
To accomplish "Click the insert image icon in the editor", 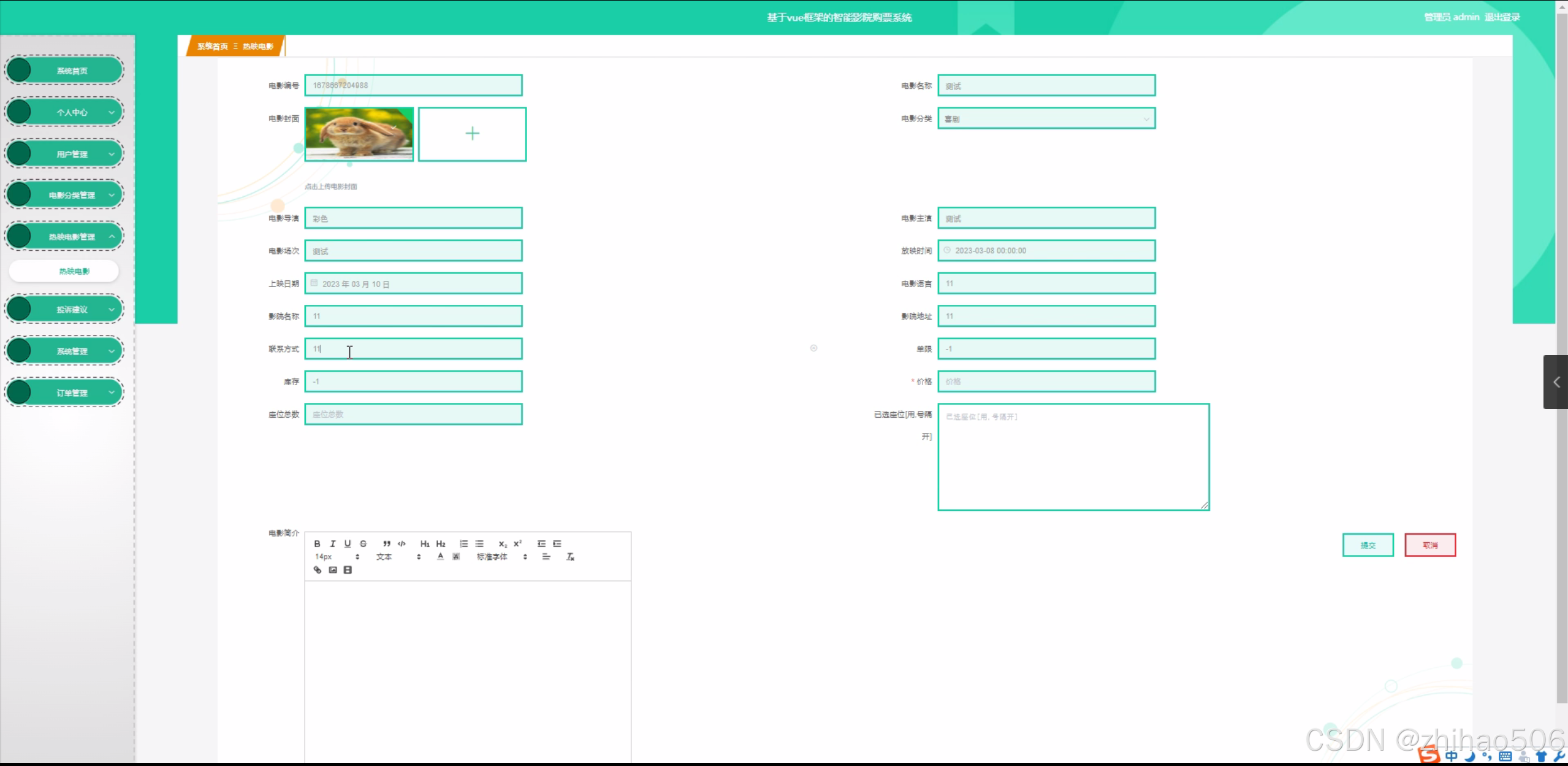I will [x=333, y=570].
